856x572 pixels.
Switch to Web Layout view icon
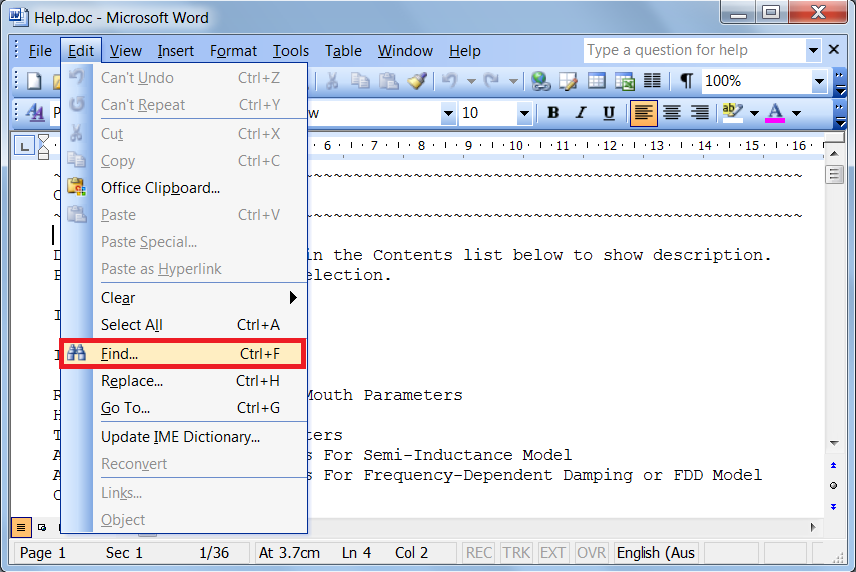point(42,527)
